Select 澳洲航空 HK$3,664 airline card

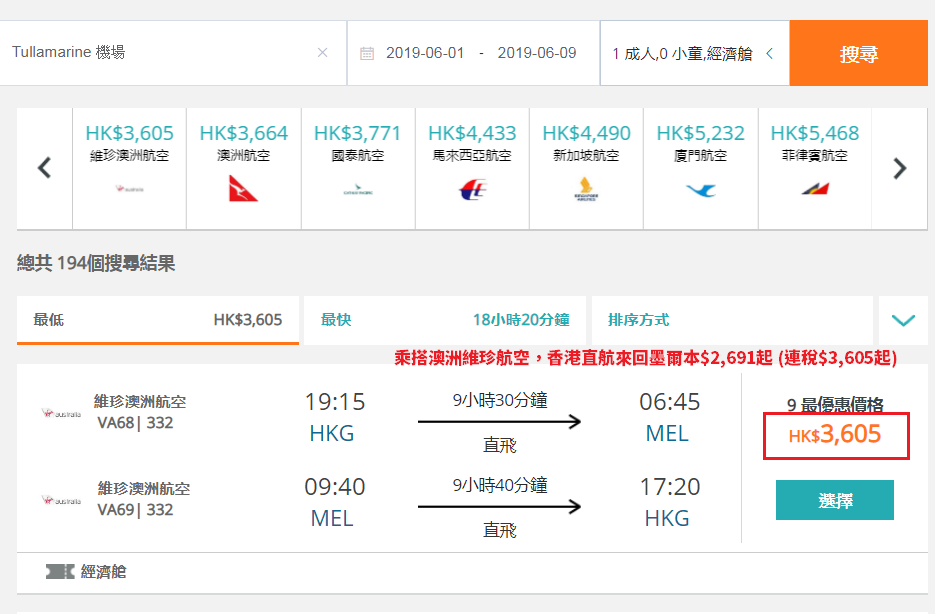(243, 169)
